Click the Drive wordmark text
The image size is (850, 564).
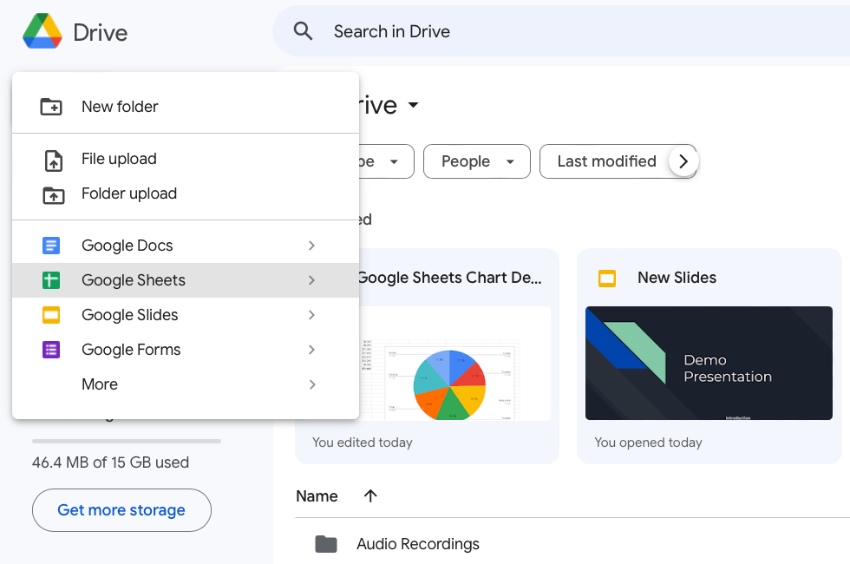(x=100, y=33)
